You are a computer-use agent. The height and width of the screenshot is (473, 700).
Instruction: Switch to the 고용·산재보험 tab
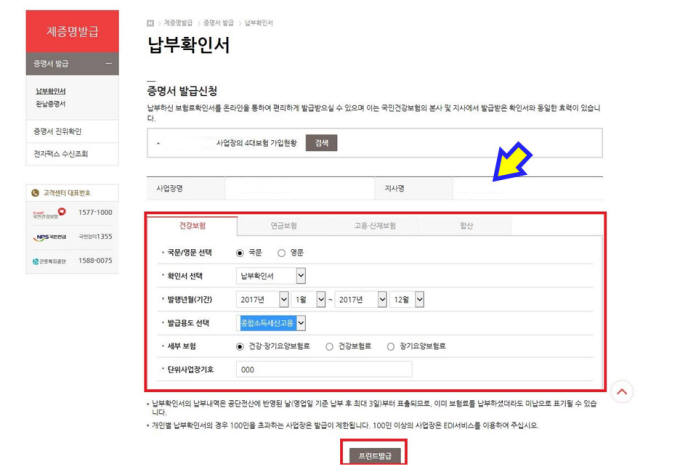click(375, 226)
